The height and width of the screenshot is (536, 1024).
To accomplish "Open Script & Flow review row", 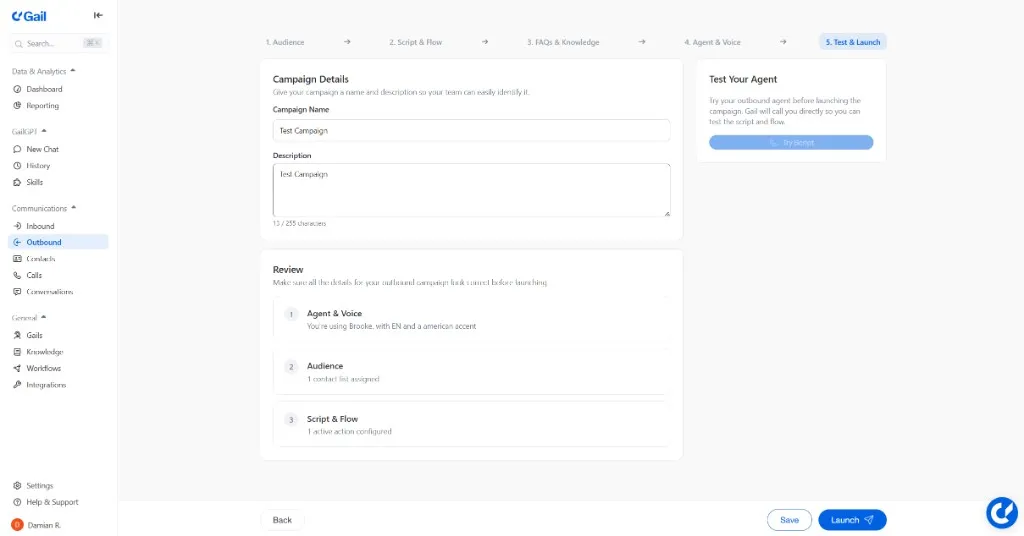I will [472, 425].
